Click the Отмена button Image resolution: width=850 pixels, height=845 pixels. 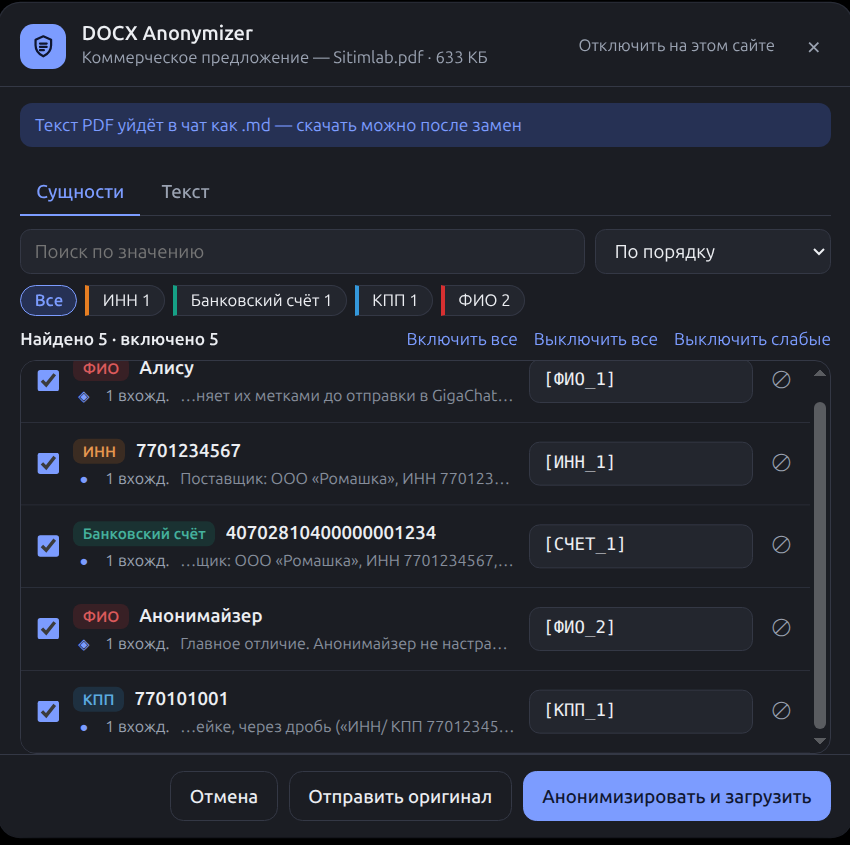pos(224,796)
